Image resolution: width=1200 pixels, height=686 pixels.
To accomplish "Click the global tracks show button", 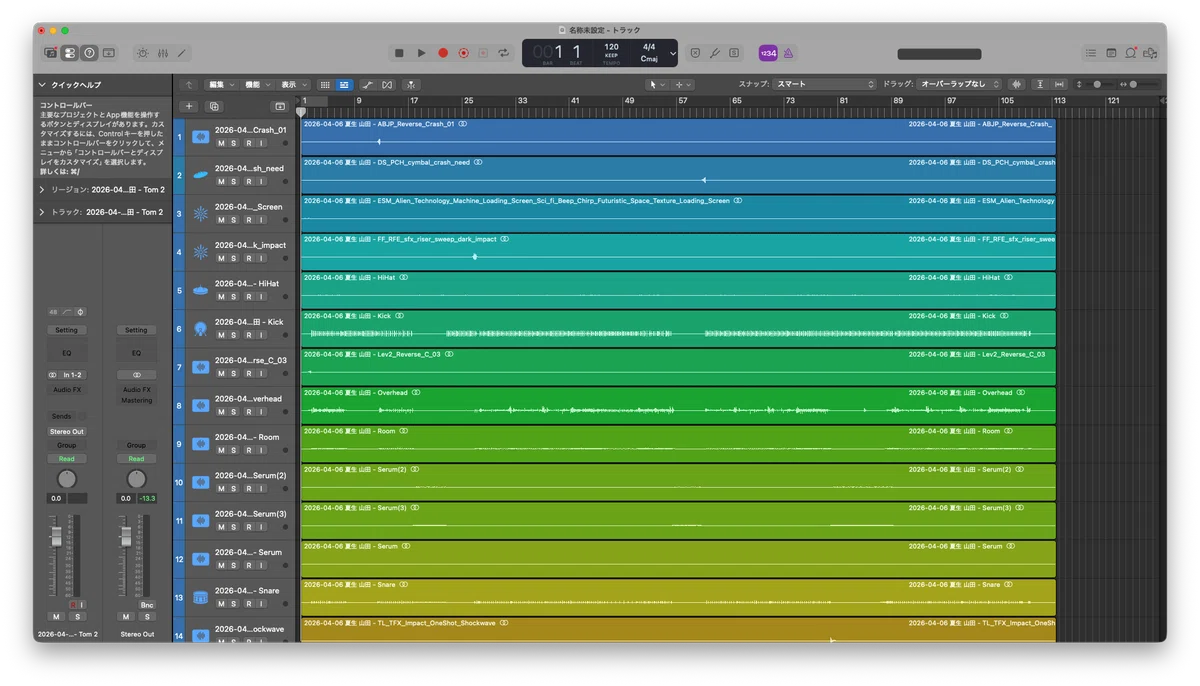I will 280,106.
